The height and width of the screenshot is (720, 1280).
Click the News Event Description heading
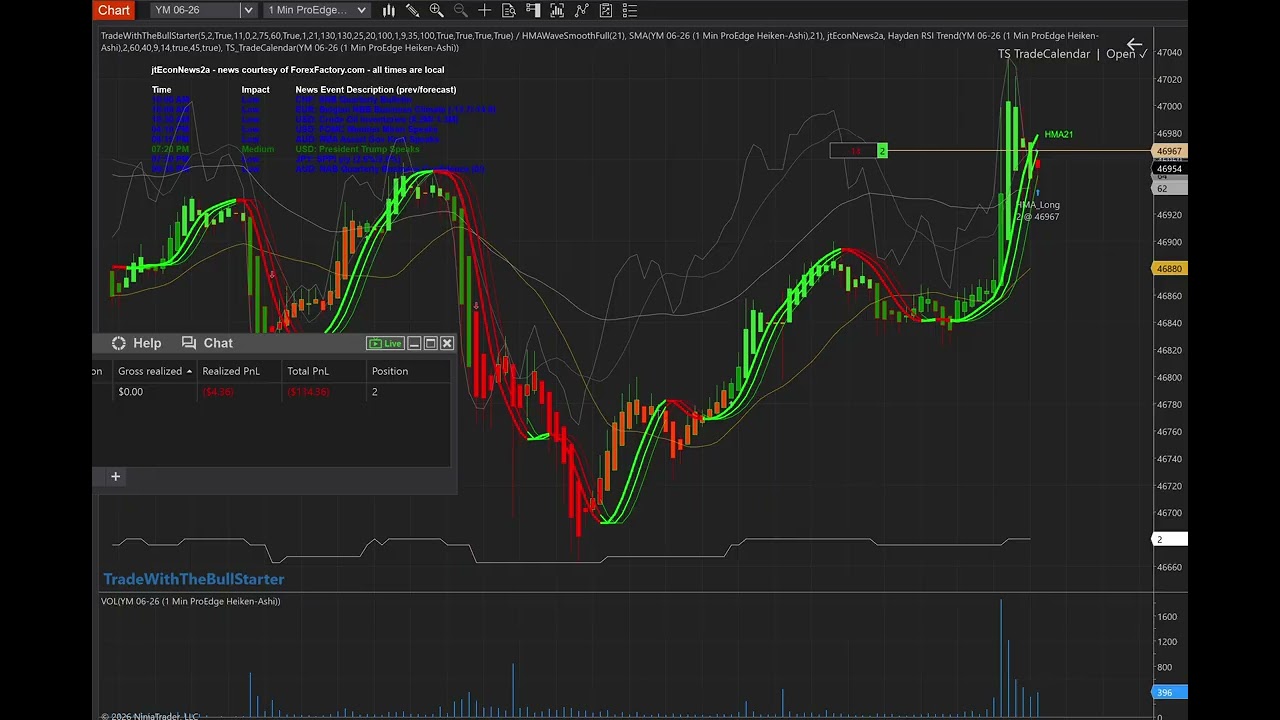[x=376, y=90]
